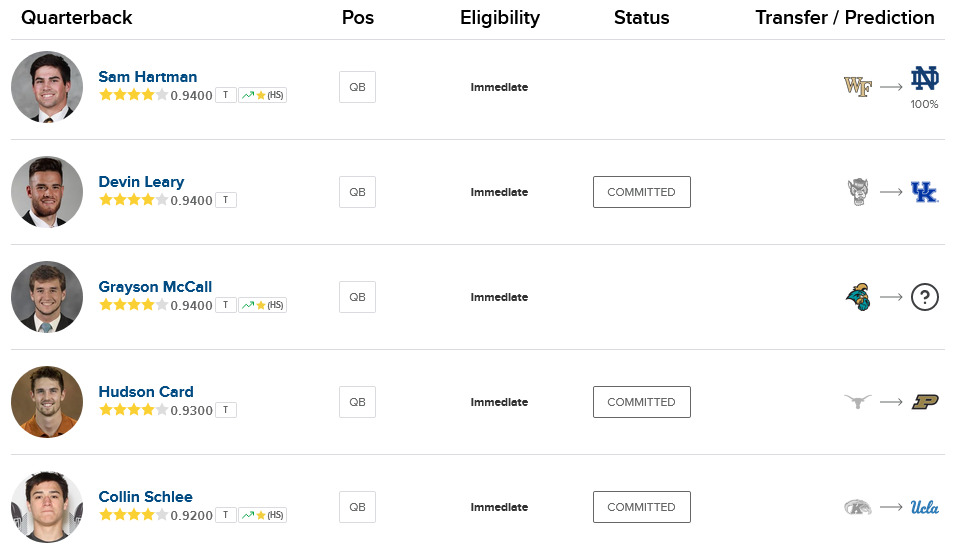Click Hudson Card's profile photo
Image resolution: width=964 pixels, height=546 pixels.
click(x=47, y=402)
